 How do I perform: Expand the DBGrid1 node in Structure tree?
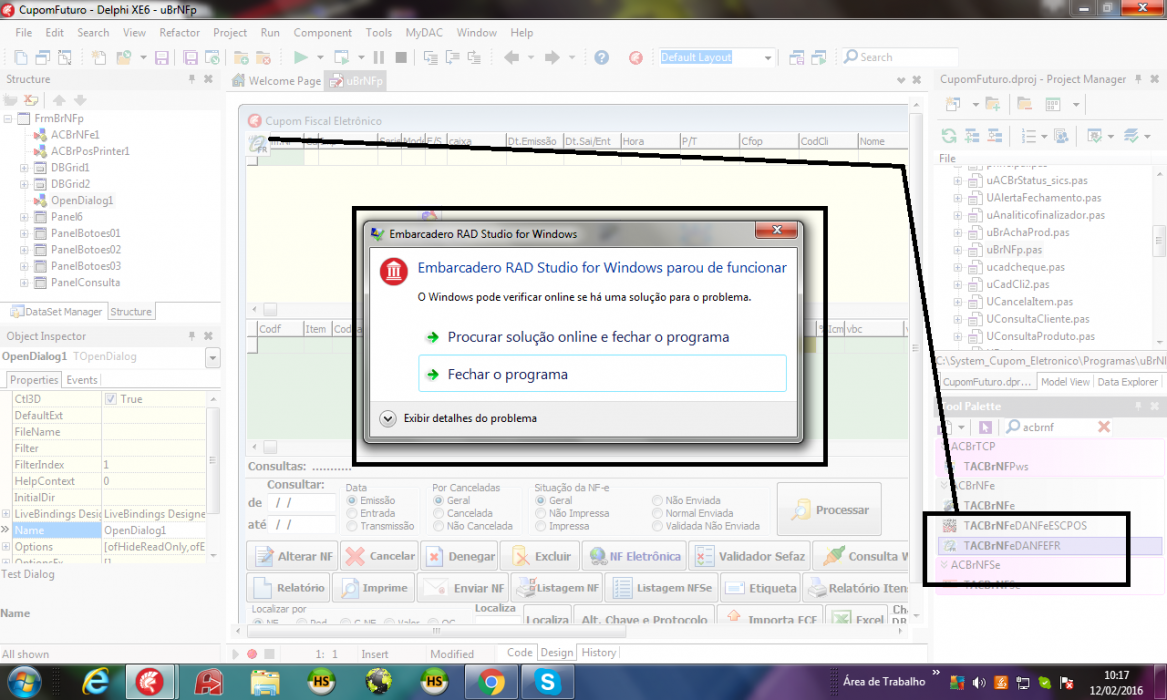24,167
